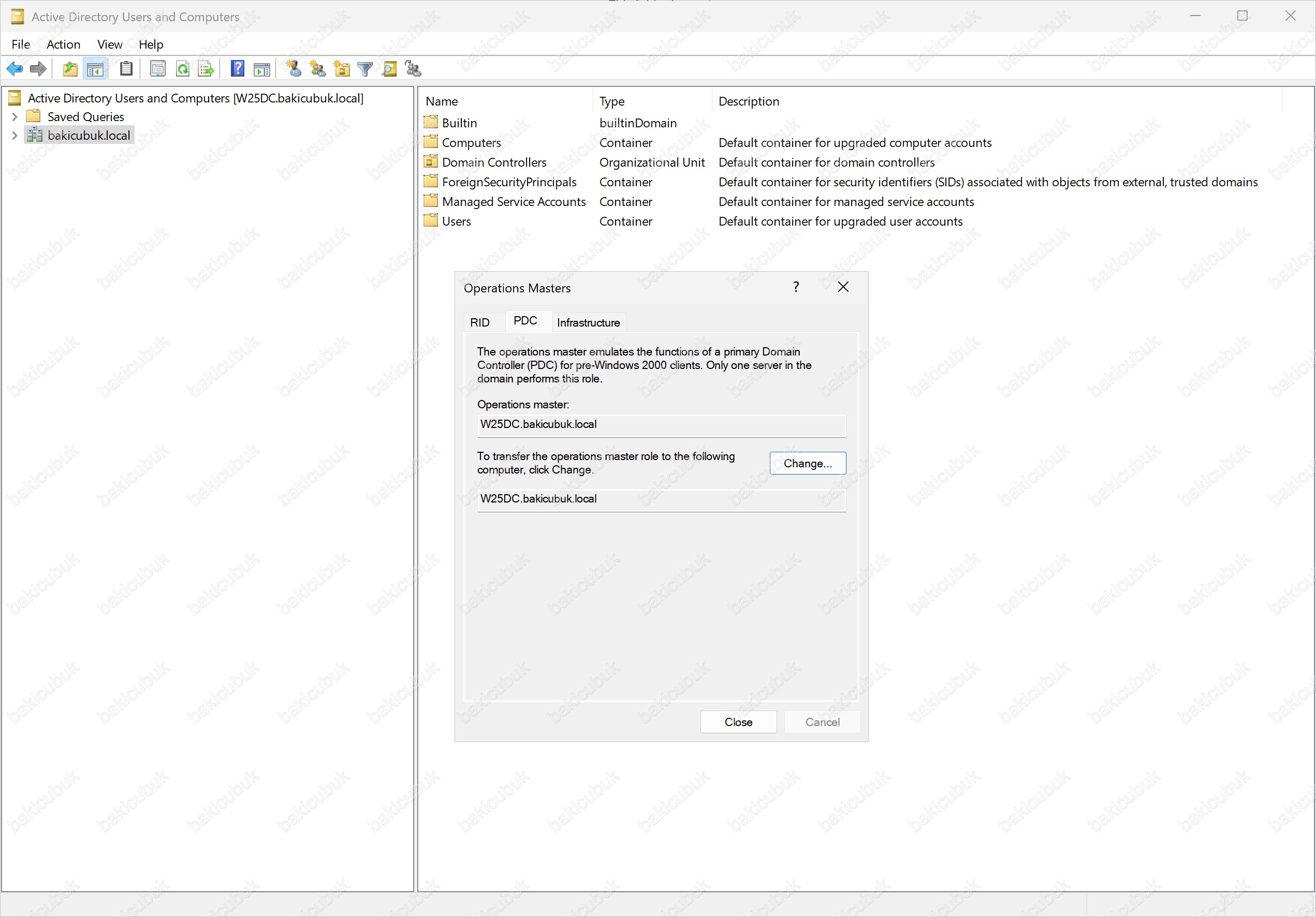The image size is (1316, 917).
Task: Create a new group with toolbar icon
Action: tap(318, 69)
